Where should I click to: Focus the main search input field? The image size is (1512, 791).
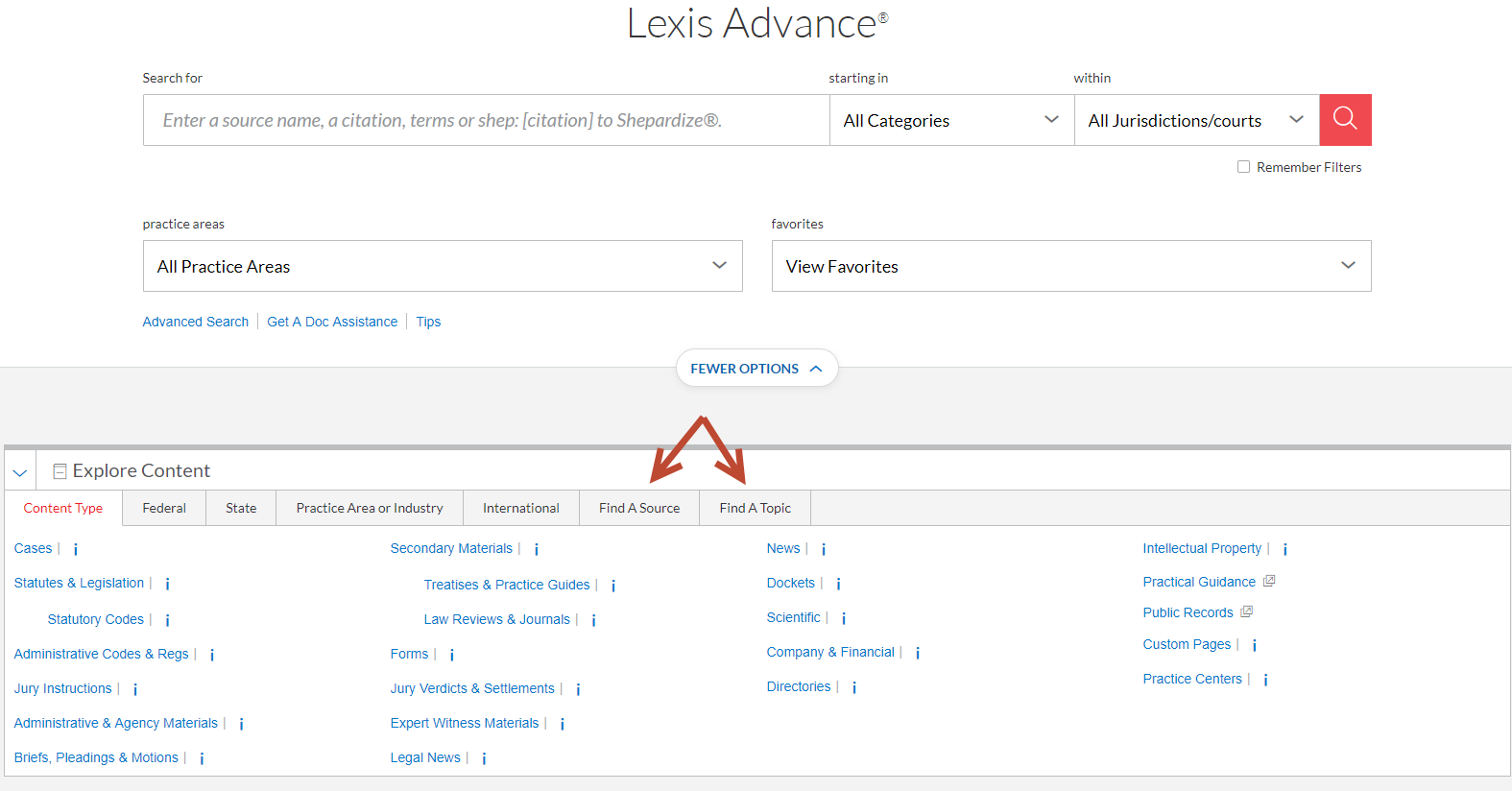(487, 120)
